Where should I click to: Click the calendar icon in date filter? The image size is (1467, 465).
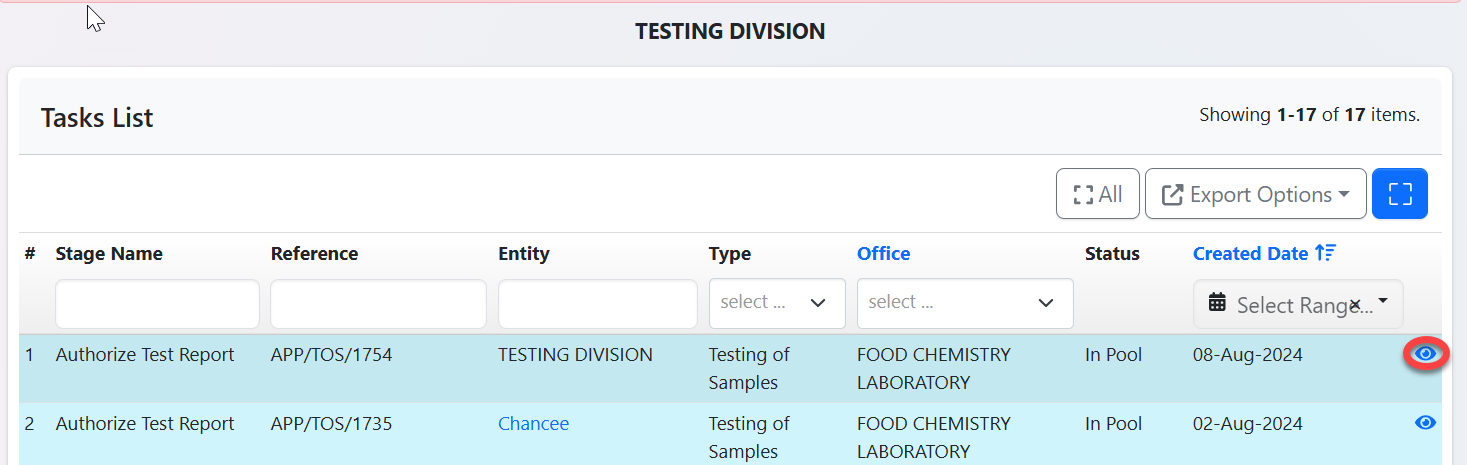(1217, 303)
